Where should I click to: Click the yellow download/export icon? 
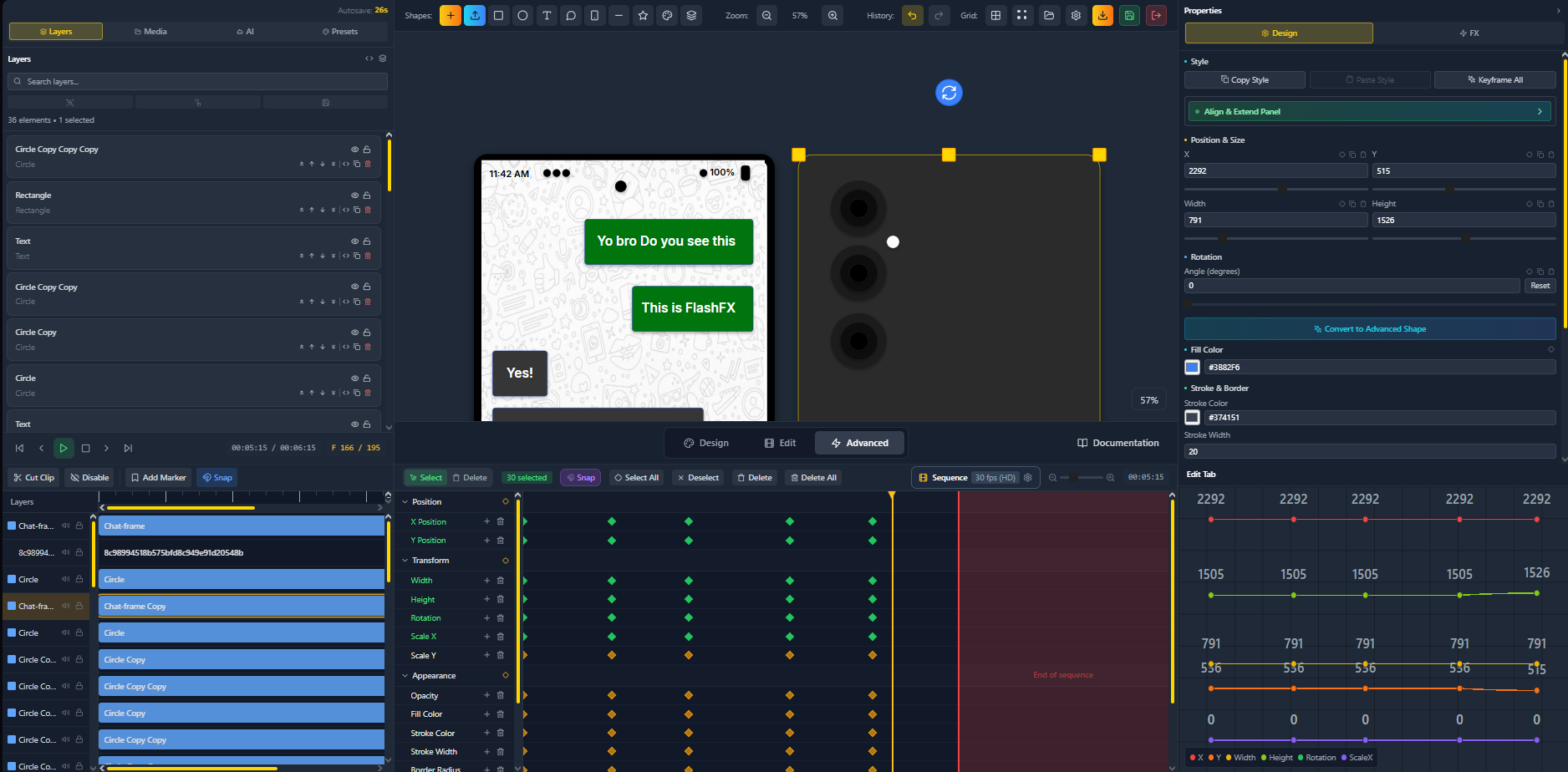point(1102,15)
